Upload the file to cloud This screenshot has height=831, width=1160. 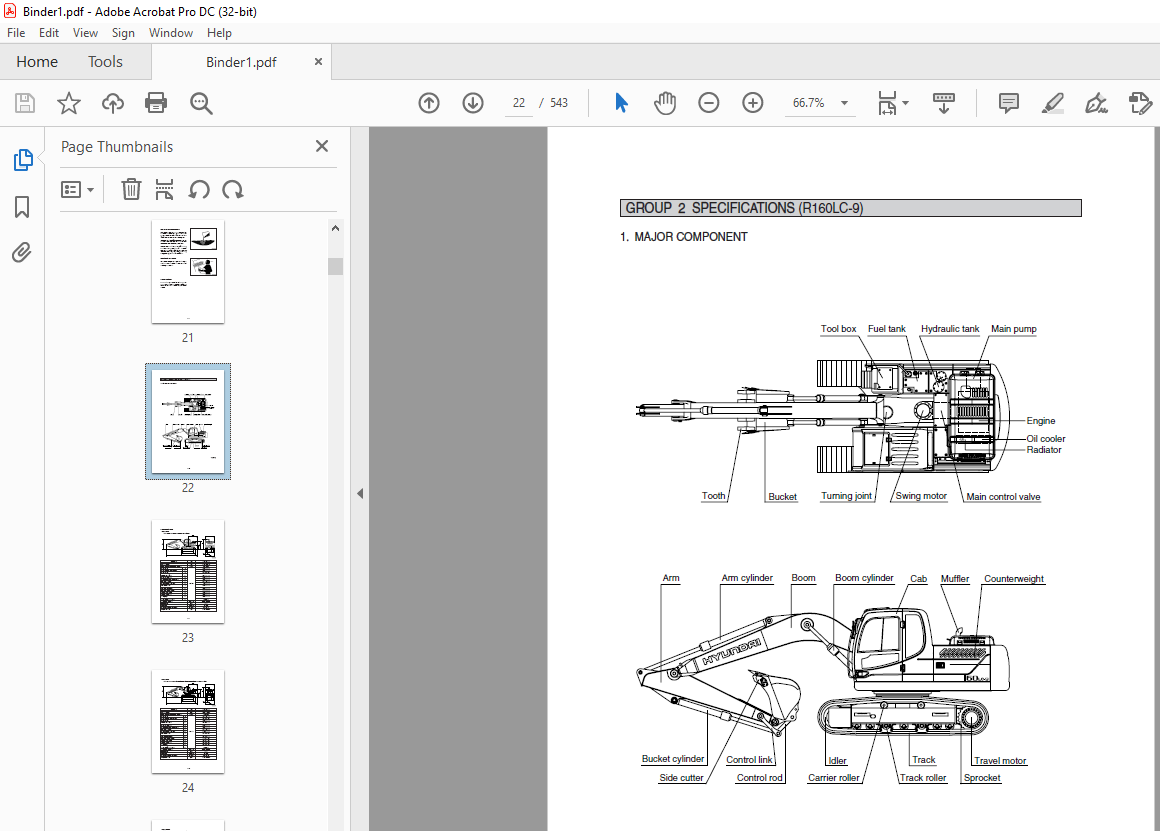(x=112, y=103)
